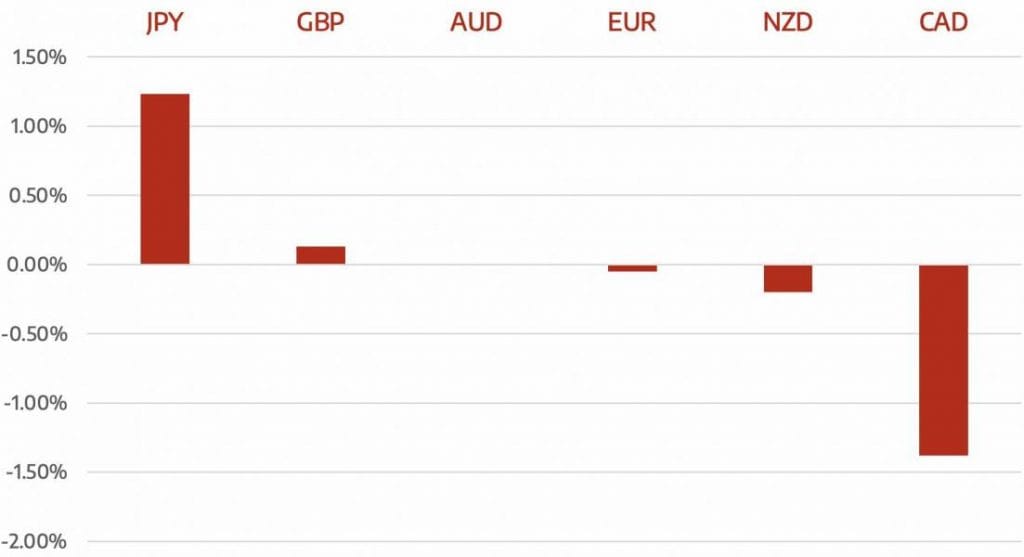Select the -1.00% axis label
Screen dimensions: 1024x557
36,403
